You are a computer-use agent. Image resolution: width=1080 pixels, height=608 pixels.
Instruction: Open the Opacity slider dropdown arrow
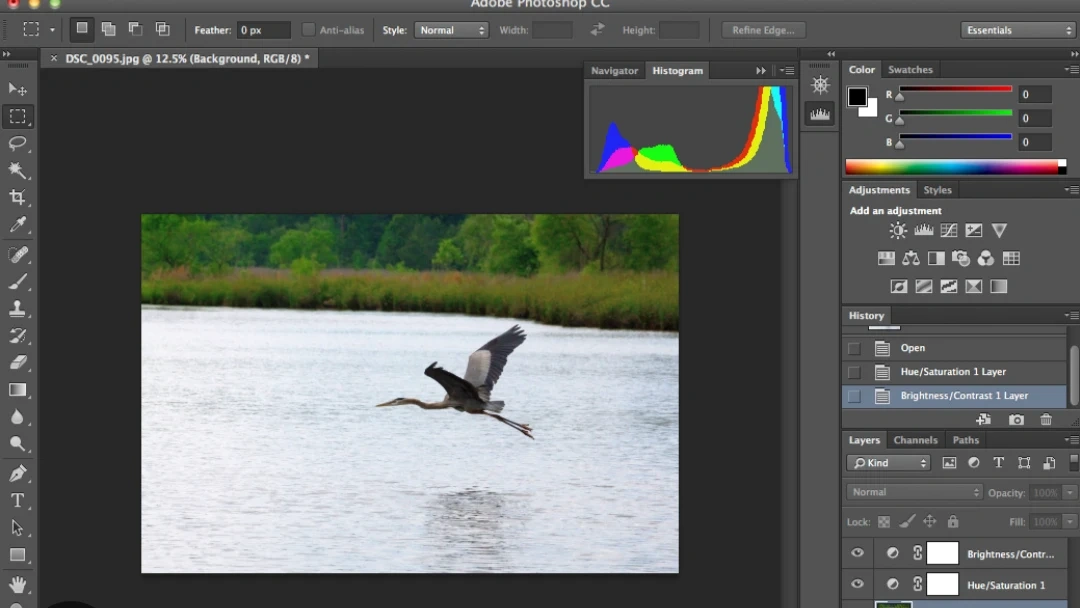coord(1070,493)
